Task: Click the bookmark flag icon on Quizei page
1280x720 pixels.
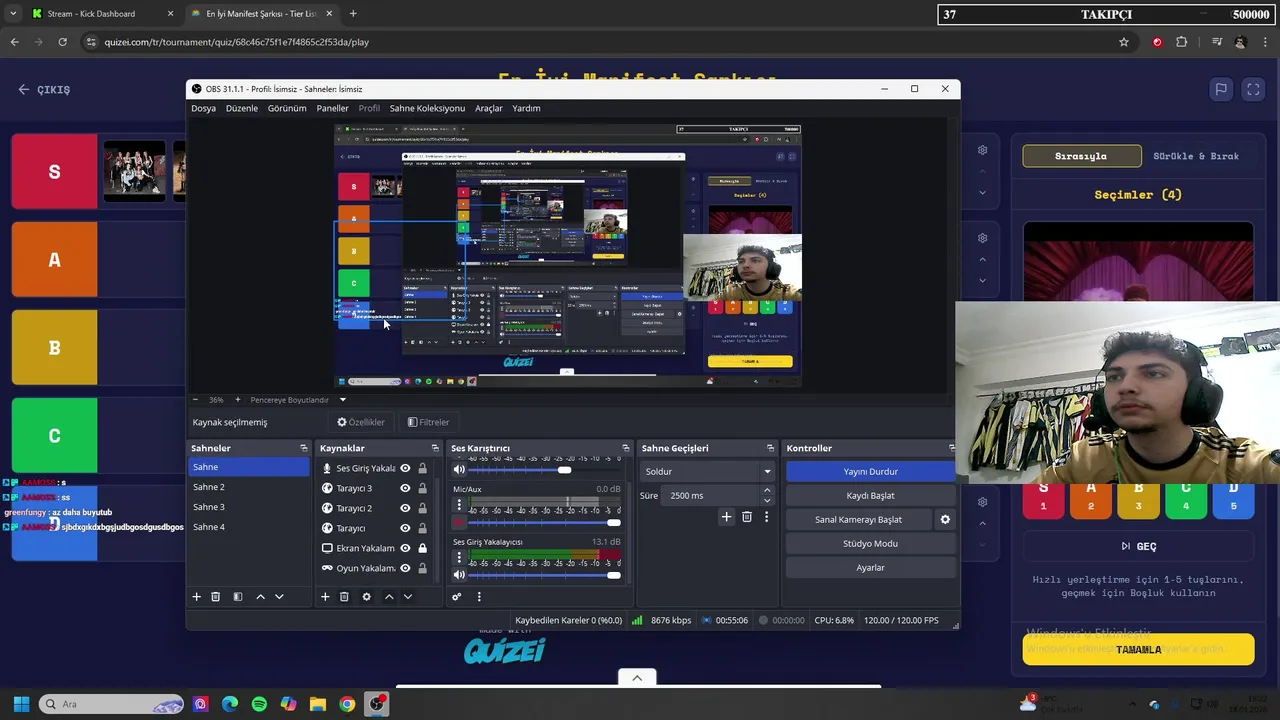Action: pos(1221,89)
